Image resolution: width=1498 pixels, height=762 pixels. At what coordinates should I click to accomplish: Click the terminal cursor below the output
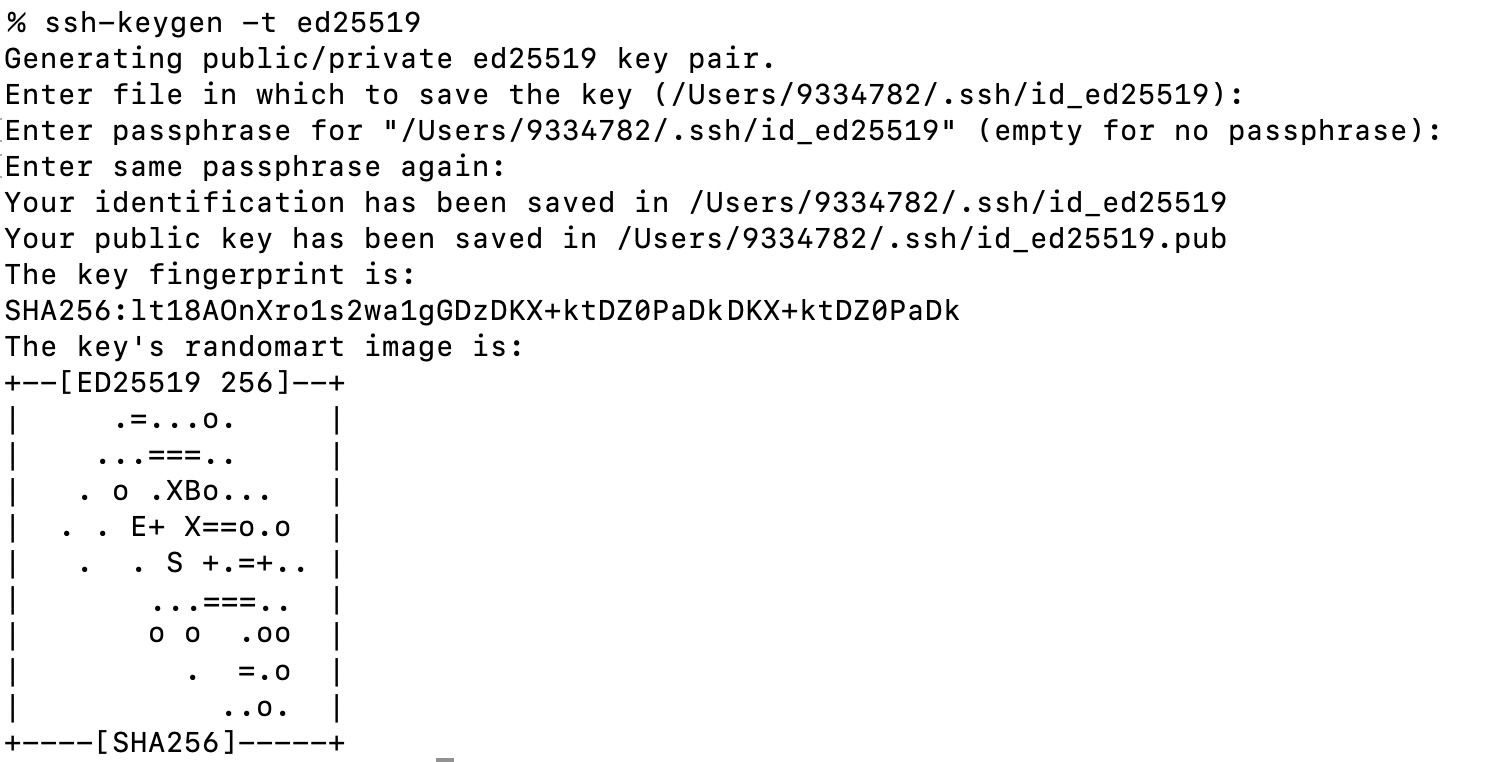click(445, 759)
